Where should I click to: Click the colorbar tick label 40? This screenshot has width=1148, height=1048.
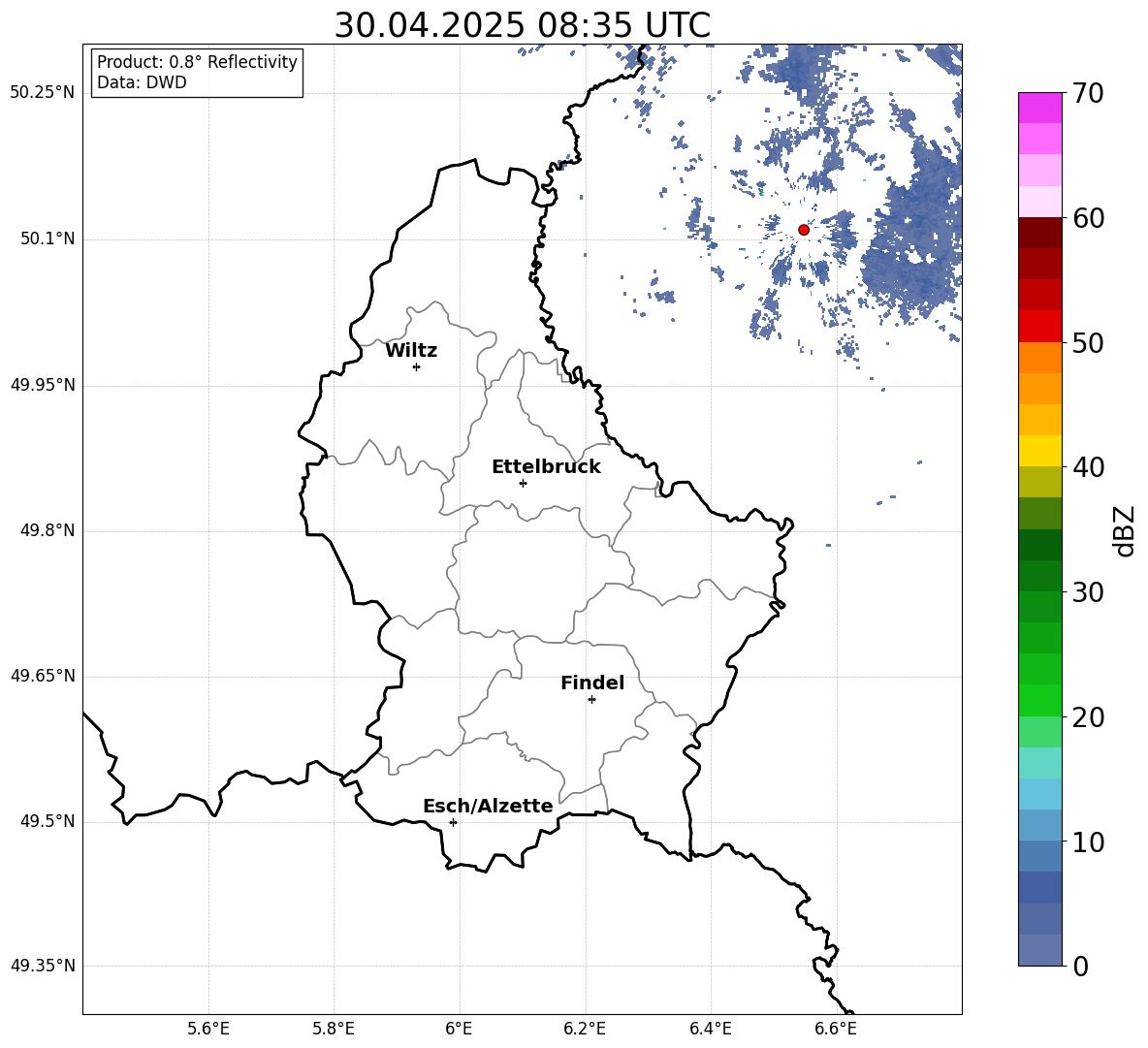[x=1088, y=467]
